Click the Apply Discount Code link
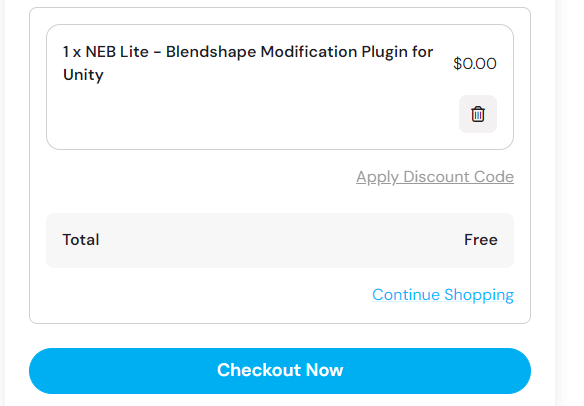Viewport: 584px width, 406px height. [435, 177]
